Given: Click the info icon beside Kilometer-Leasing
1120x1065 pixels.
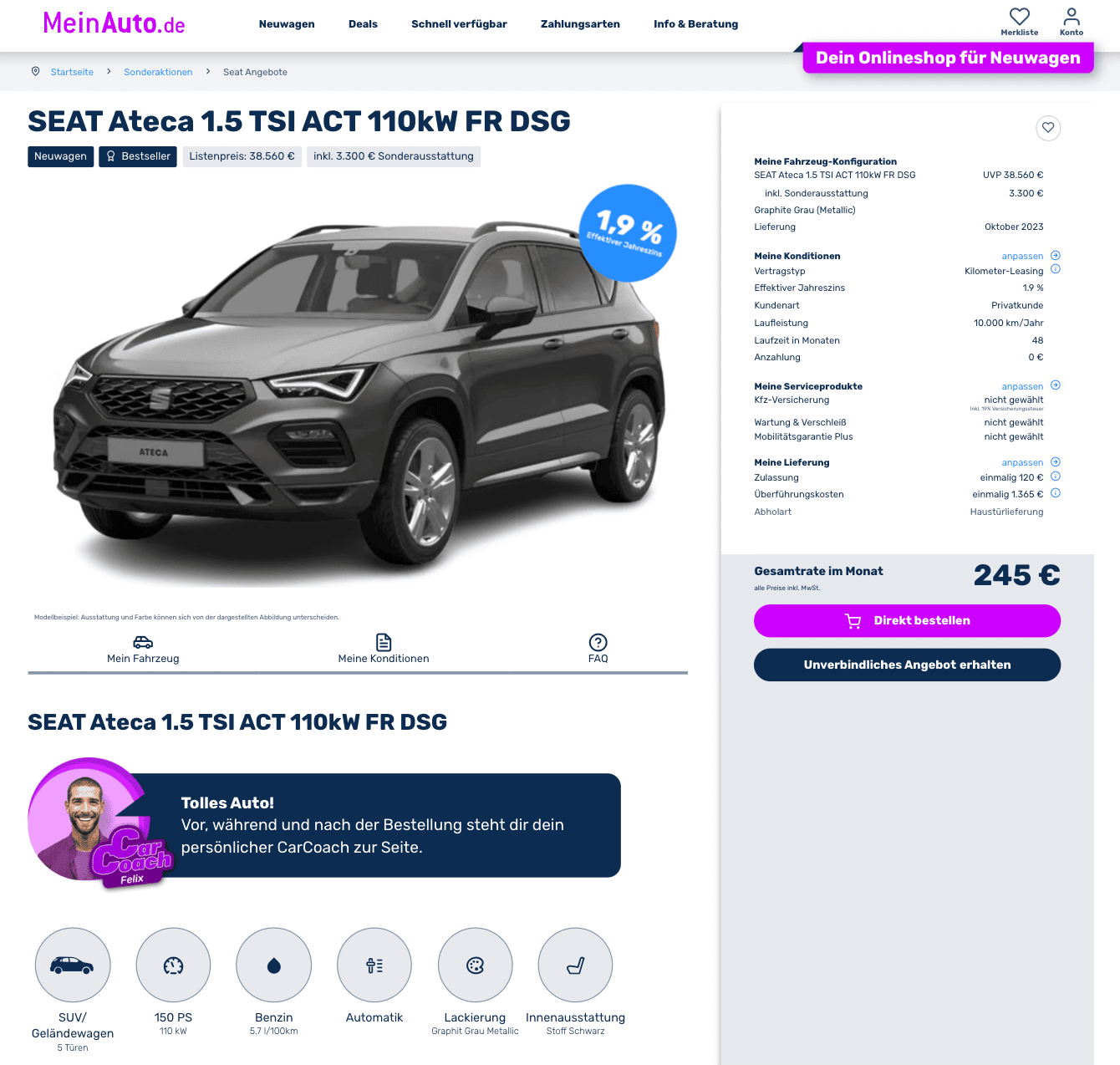Looking at the screenshot, I should 1056,269.
